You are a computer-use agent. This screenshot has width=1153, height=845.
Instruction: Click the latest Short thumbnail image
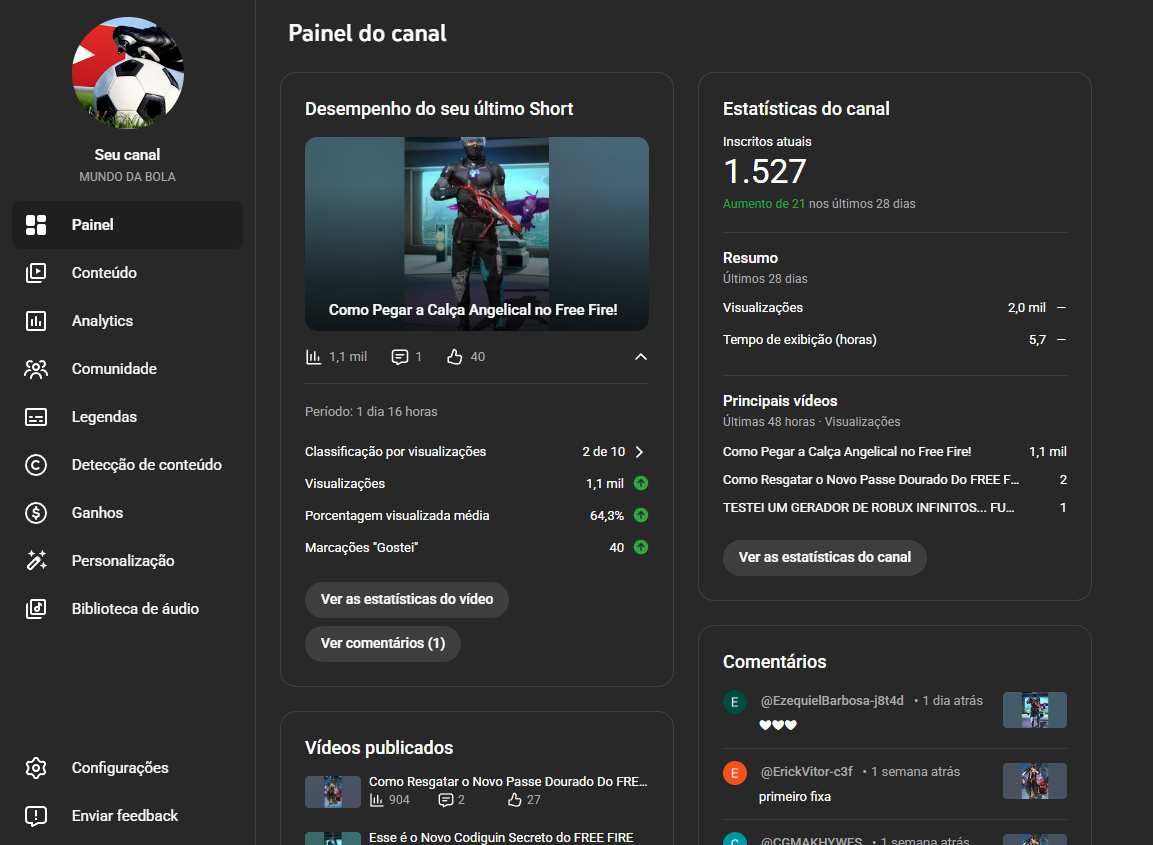click(476, 234)
